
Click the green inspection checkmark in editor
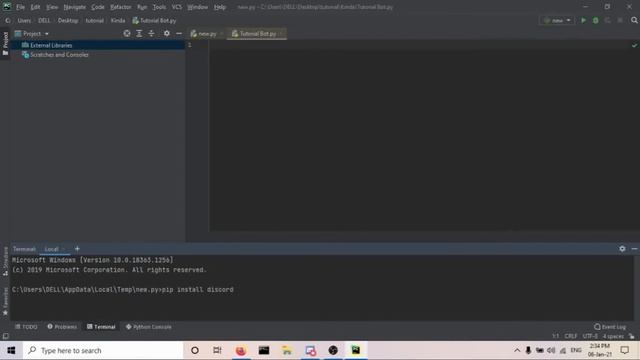point(634,45)
